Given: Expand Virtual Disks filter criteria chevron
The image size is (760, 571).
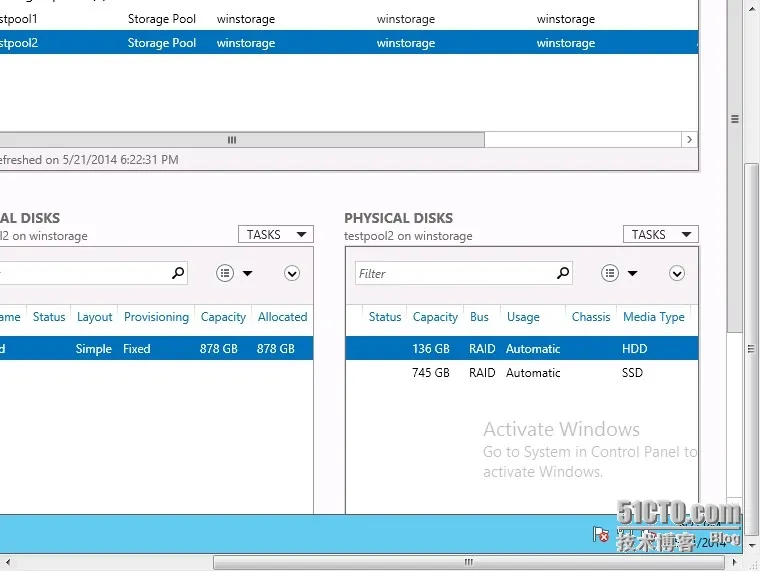Looking at the screenshot, I should [292, 273].
